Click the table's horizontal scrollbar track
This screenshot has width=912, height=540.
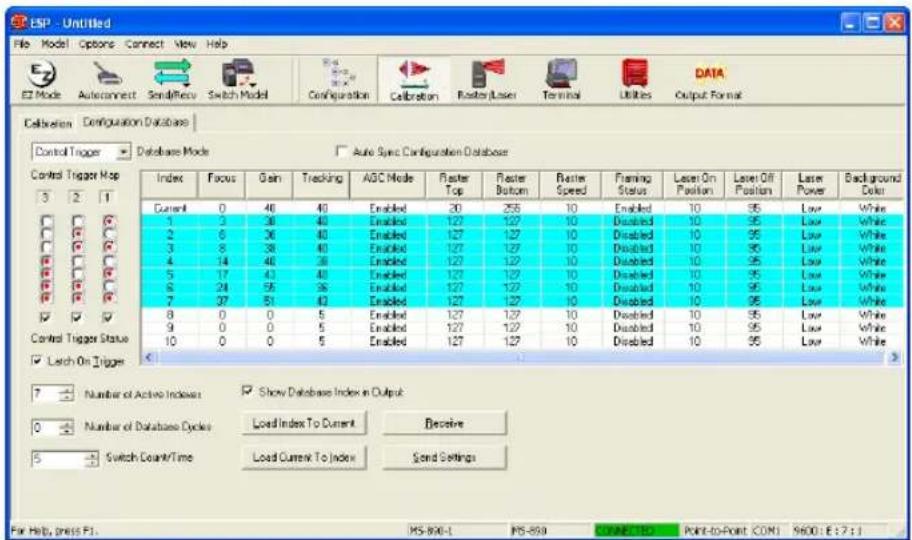tap(521, 357)
